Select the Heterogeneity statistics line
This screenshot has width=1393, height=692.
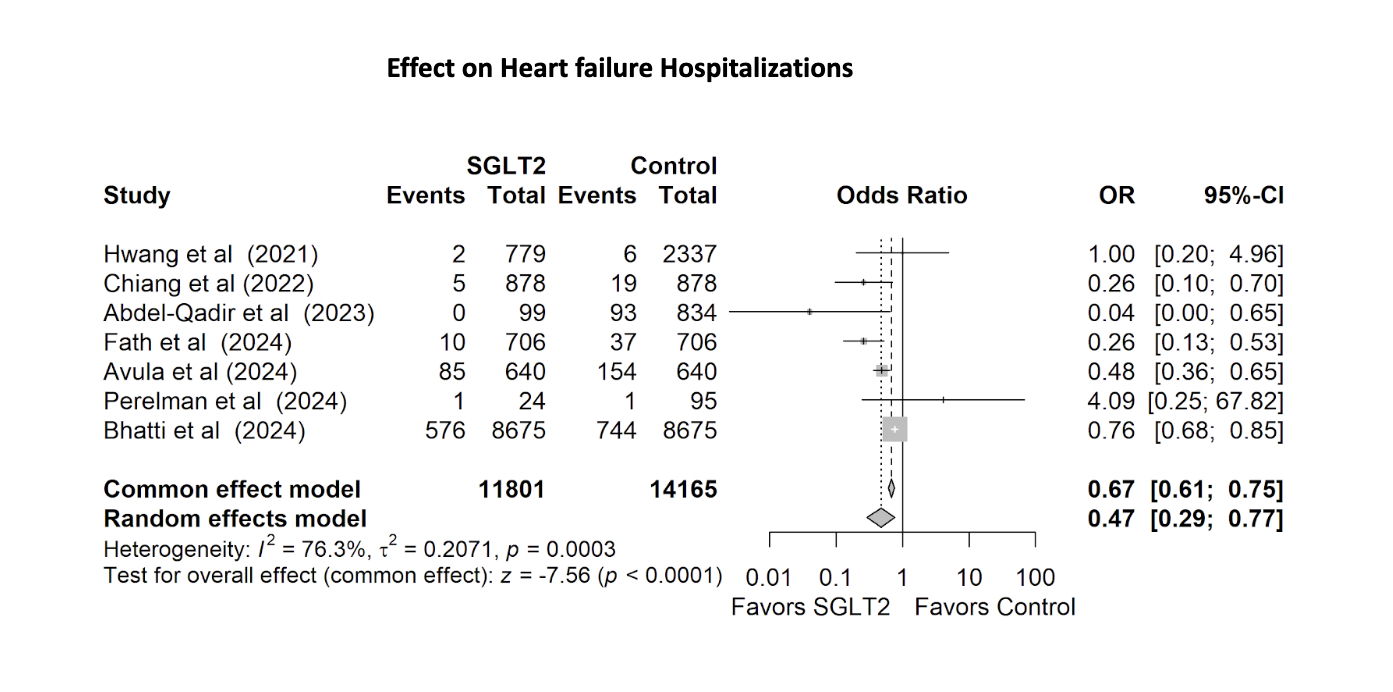[x=359, y=549]
